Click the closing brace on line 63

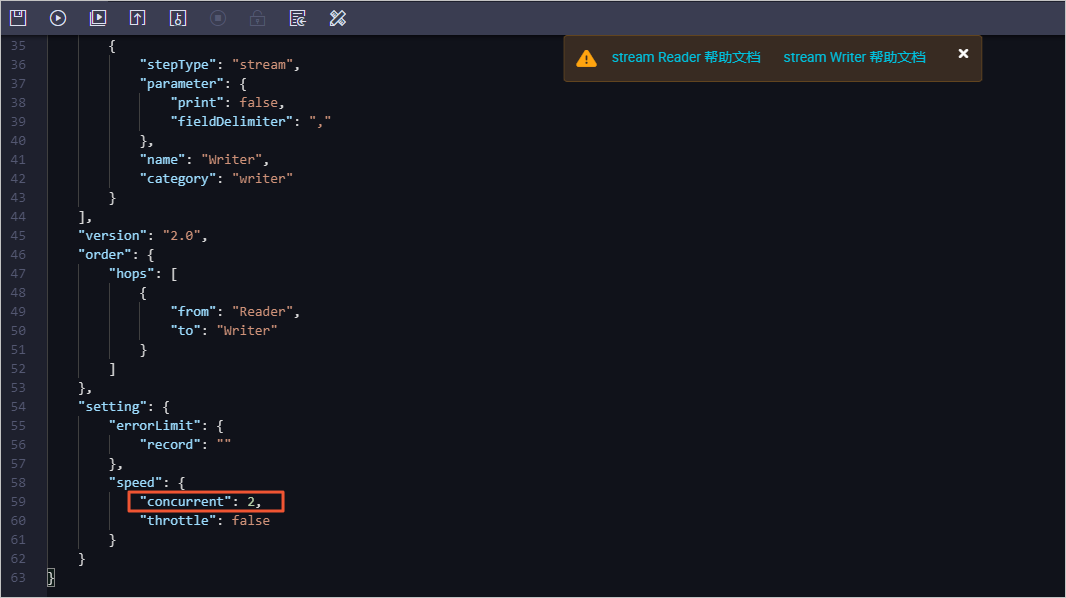[x=50, y=578]
